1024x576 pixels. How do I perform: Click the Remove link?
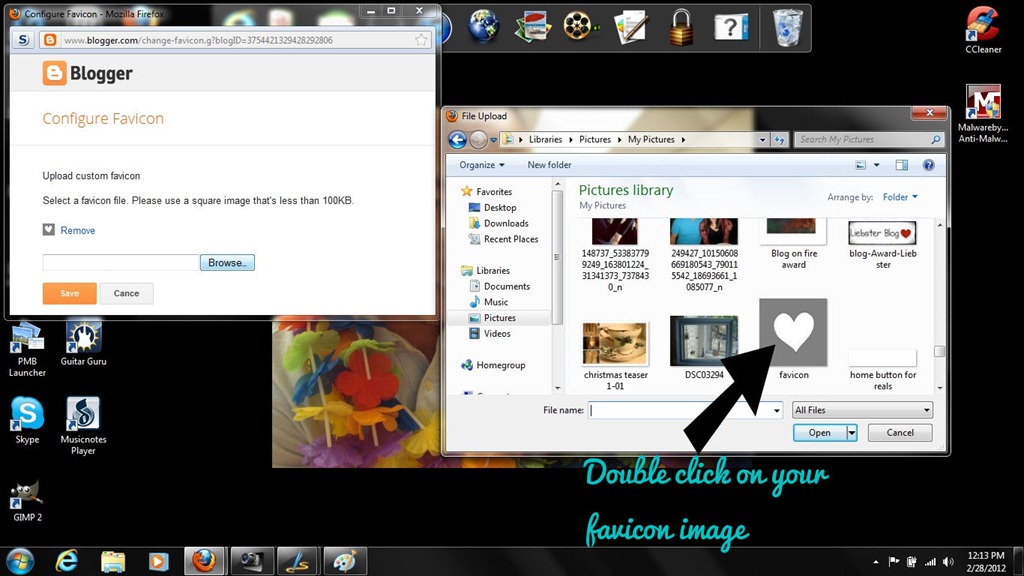(78, 231)
